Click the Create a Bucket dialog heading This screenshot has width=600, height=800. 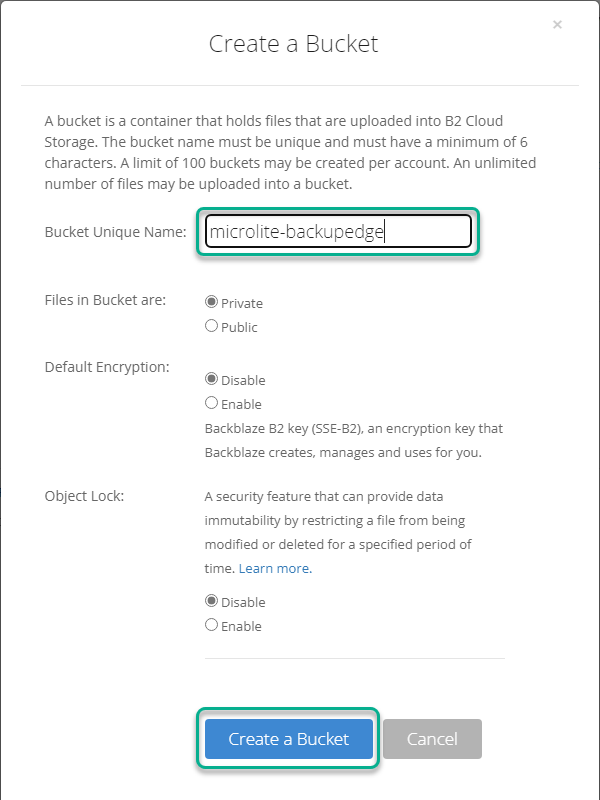293,44
